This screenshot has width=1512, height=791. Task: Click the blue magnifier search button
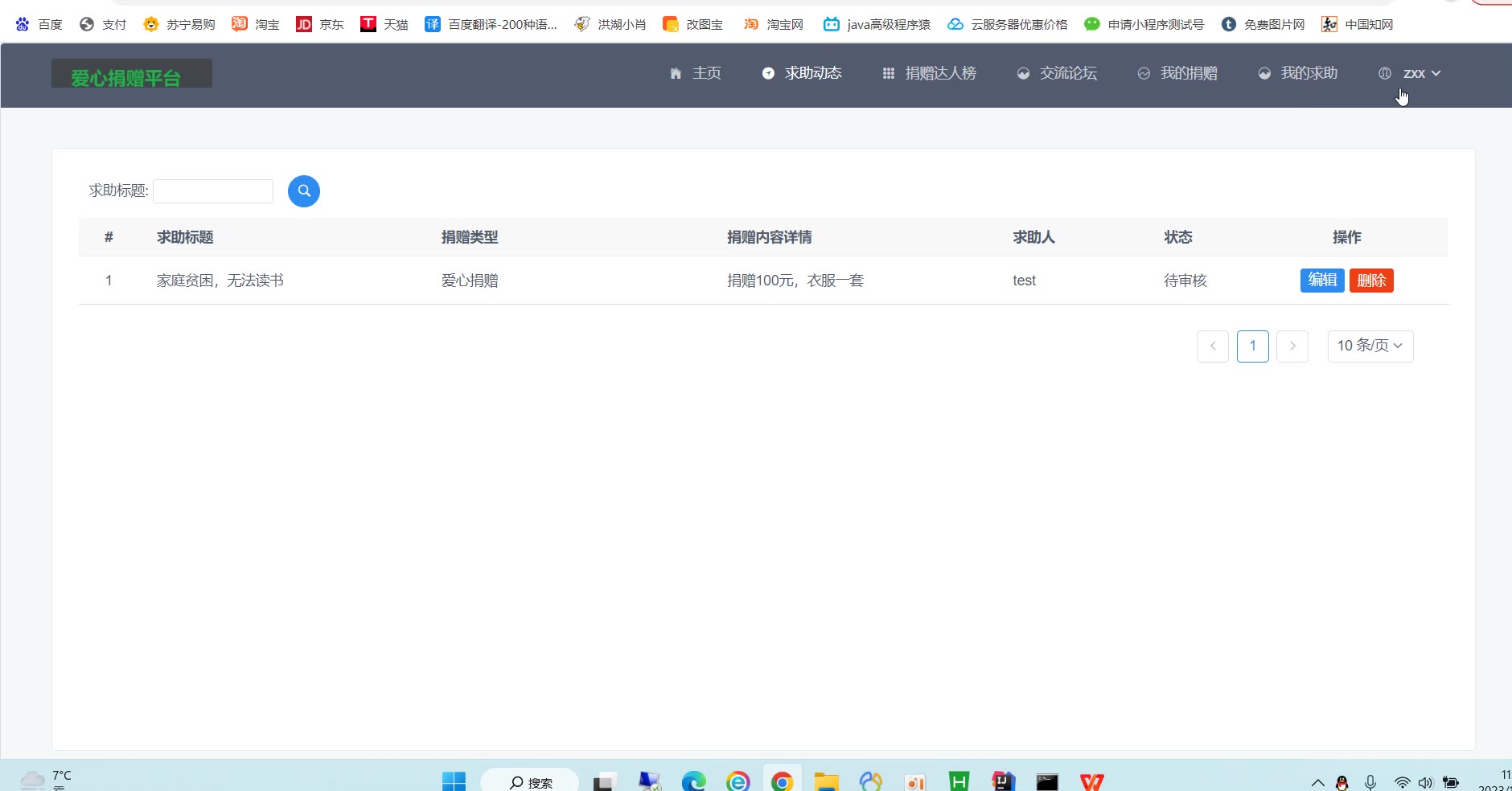coord(304,191)
